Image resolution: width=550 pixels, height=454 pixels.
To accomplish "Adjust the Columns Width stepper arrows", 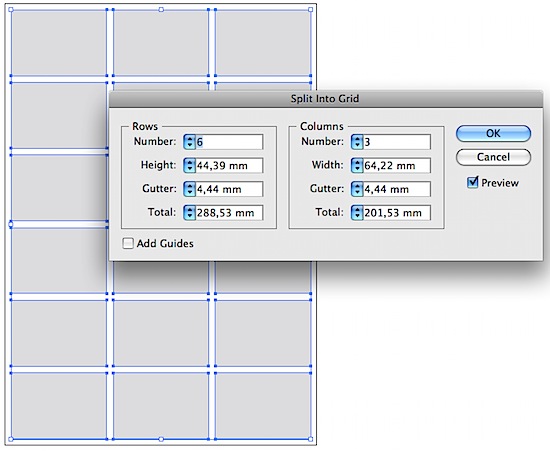I will (357, 166).
